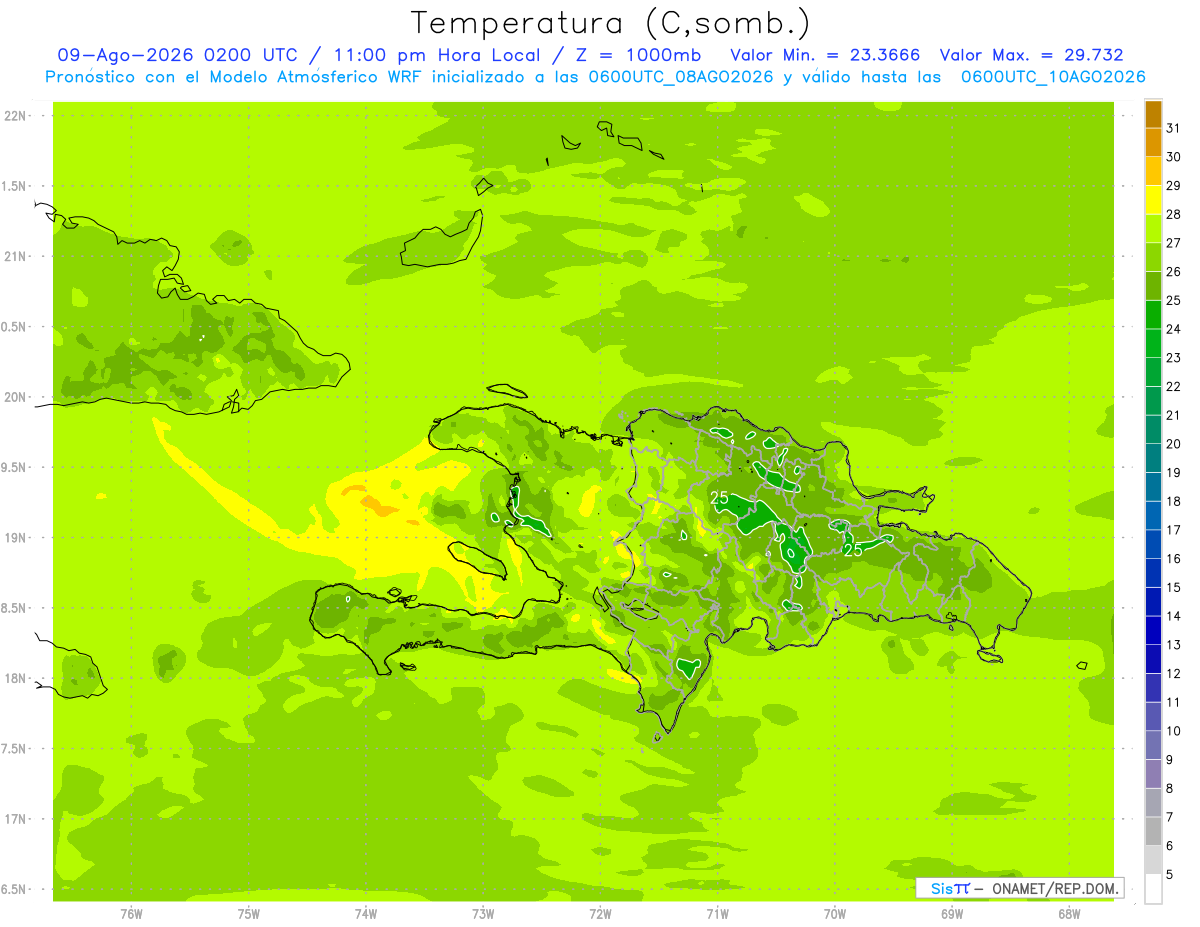Click the gray swatch between 6 and 7

point(1153,832)
